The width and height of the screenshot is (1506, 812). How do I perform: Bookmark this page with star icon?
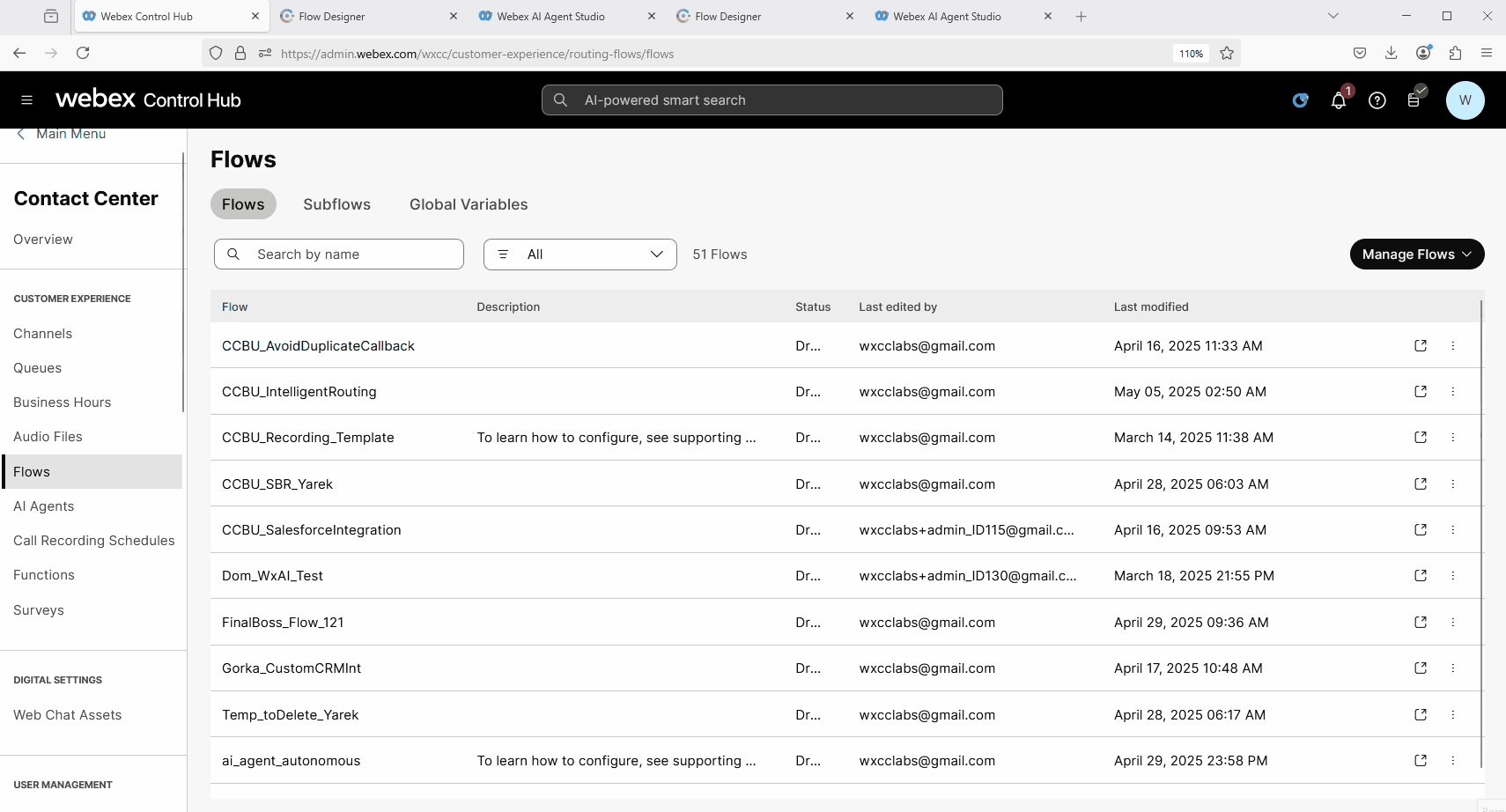coord(1226,54)
